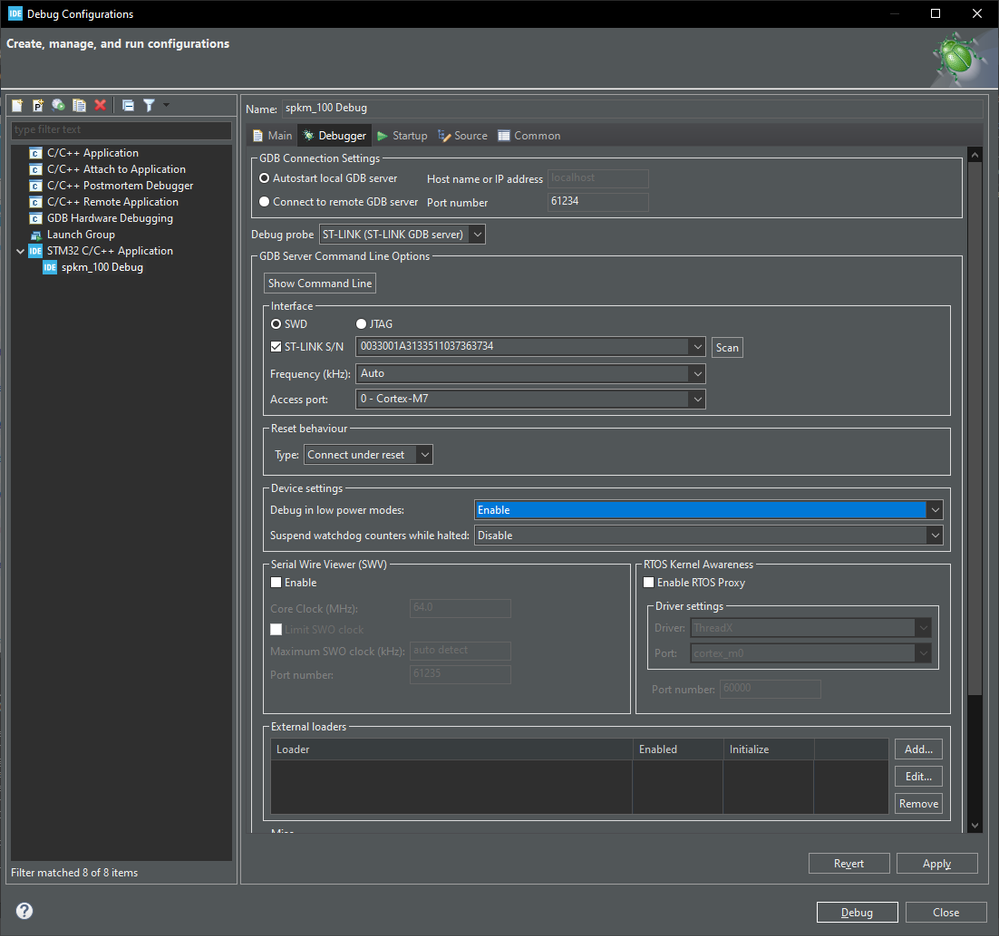999x936 pixels.
Task: Click the Collapse All icon in toolbar
Action: (128, 105)
